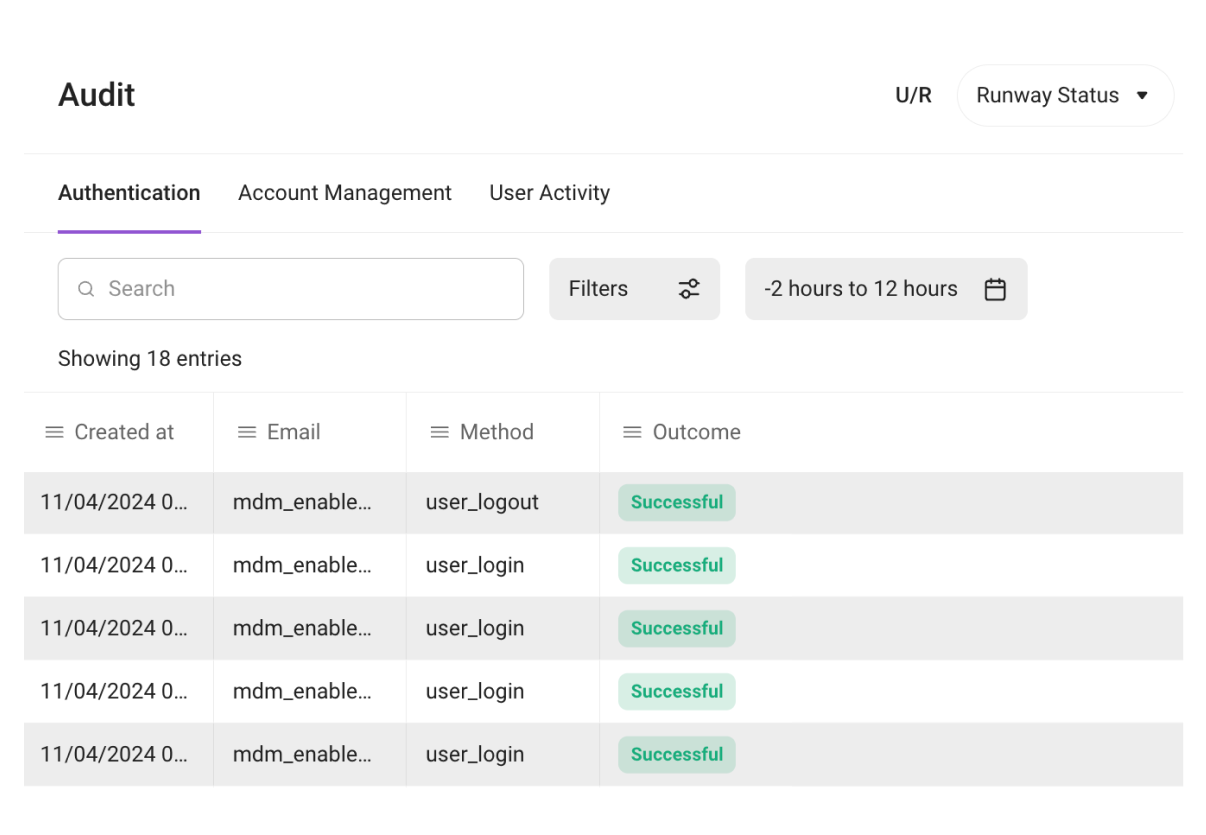Open the -2 hours to 12 hours range
The image size is (1206, 835).
pos(861,289)
